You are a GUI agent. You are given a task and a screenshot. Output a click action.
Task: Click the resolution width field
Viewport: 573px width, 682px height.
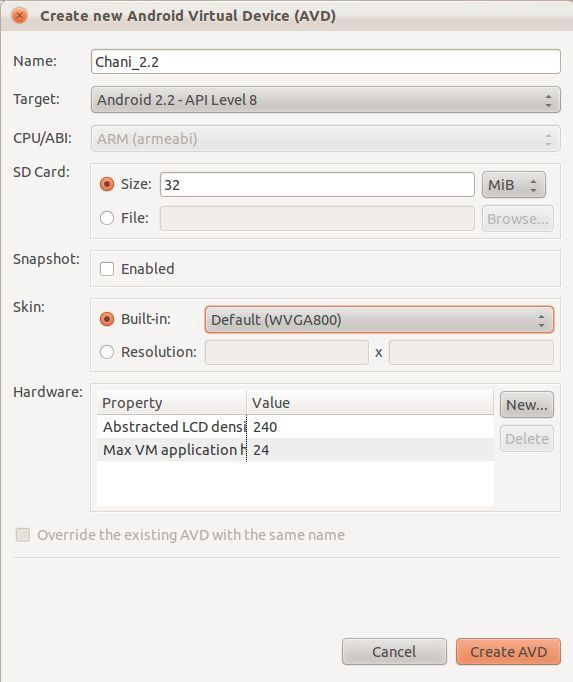[x=287, y=352]
